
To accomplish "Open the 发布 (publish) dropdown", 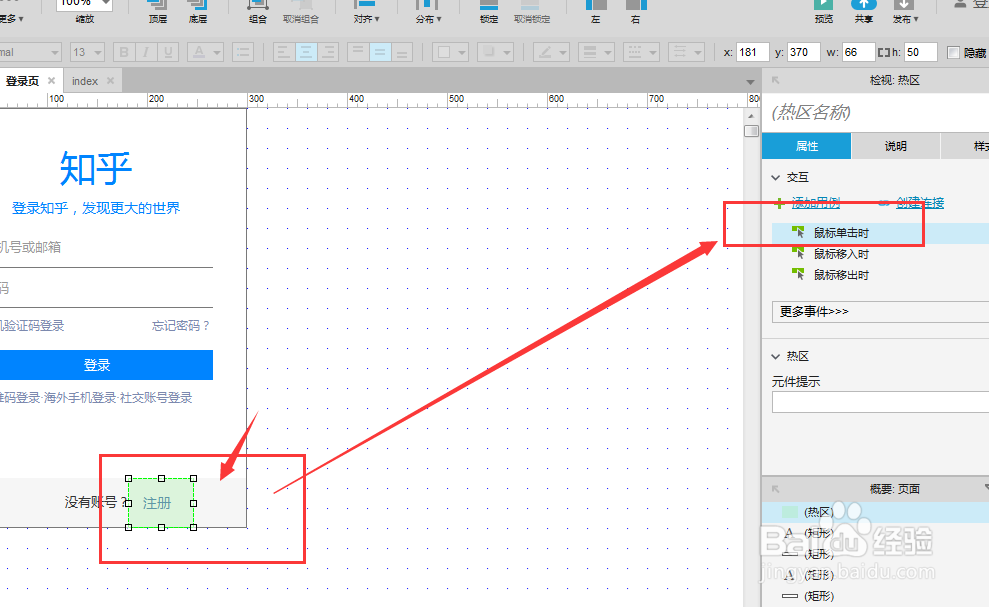I will [906, 19].
